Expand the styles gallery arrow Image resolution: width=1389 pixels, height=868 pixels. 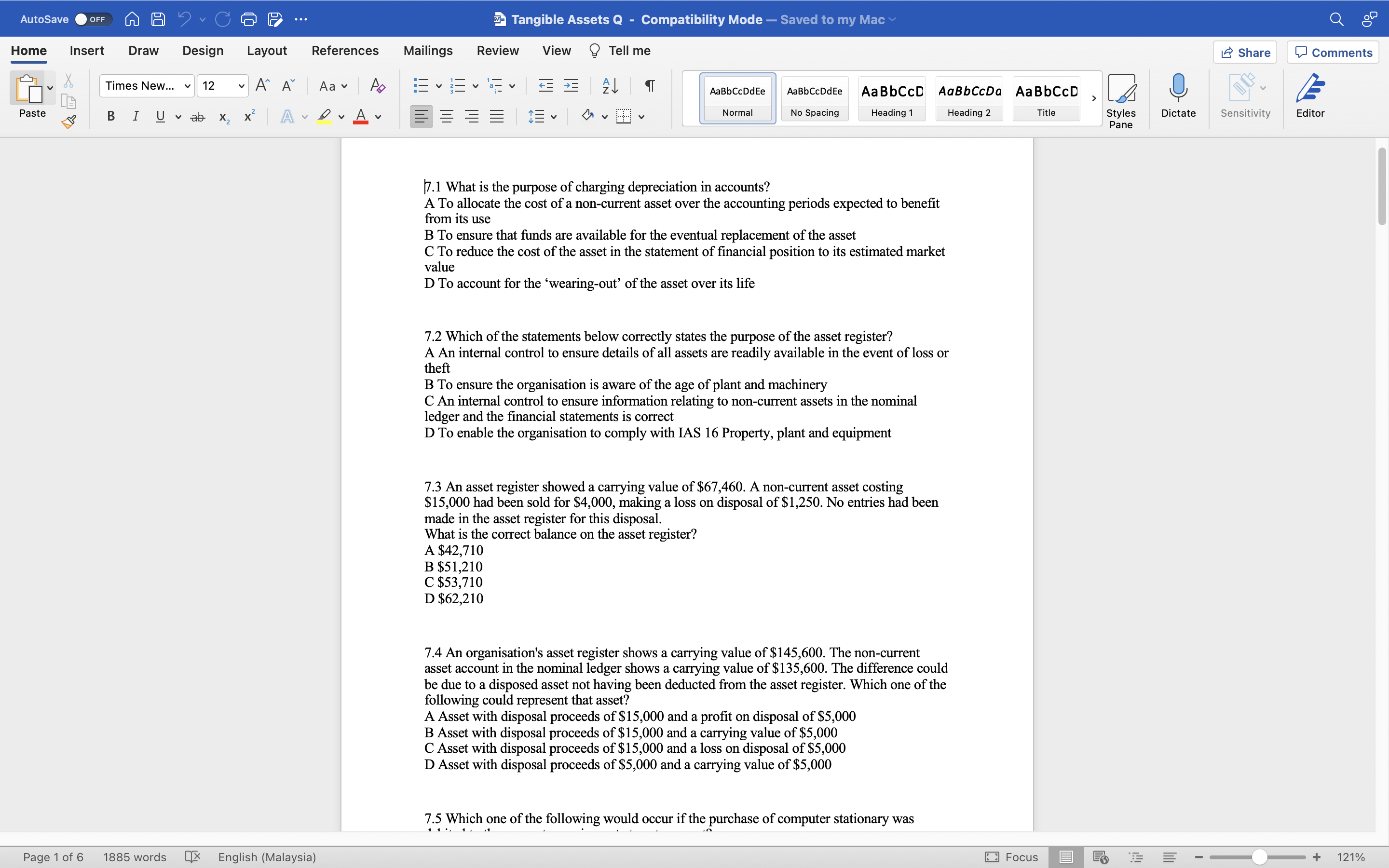[x=1094, y=98]
